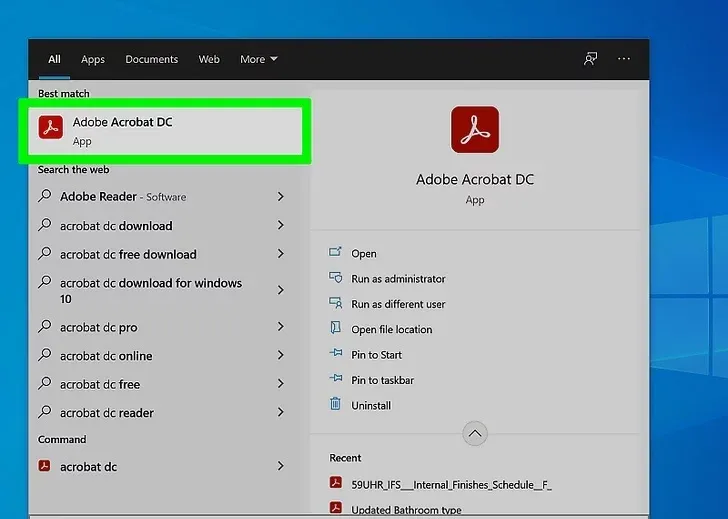Switch to the Web tab
The image size is (728, 519).
(209, 59)
